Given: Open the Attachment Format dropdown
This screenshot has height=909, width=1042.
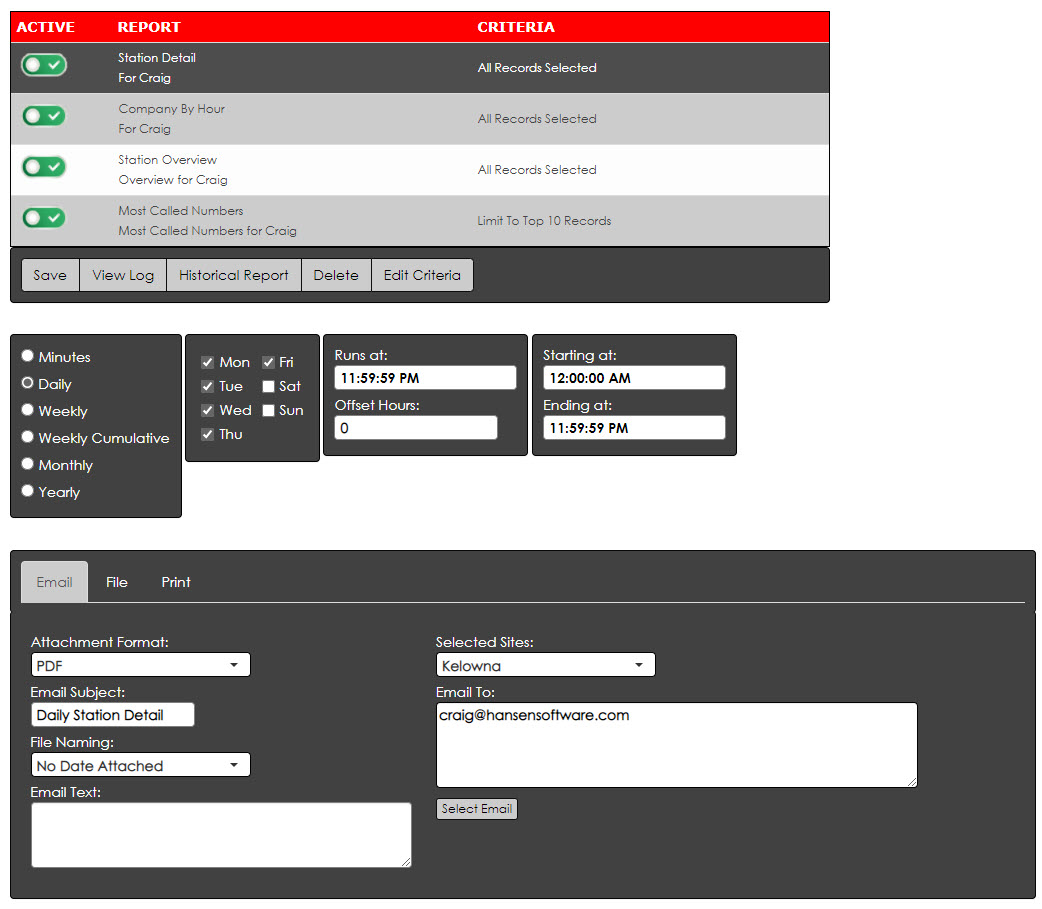Looking at the screenshot, I should pos(140,664).
